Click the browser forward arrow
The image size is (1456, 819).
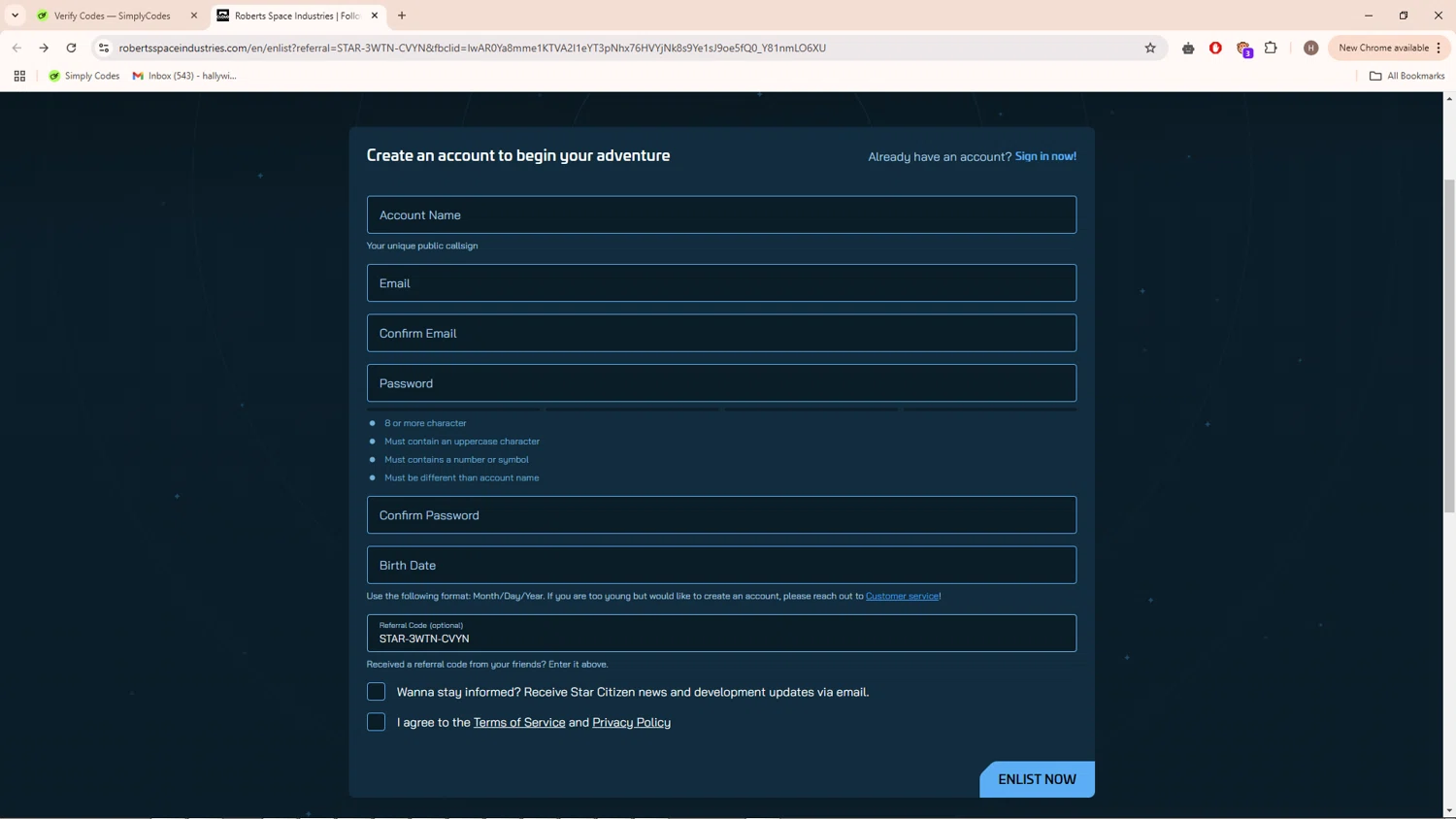44,48
